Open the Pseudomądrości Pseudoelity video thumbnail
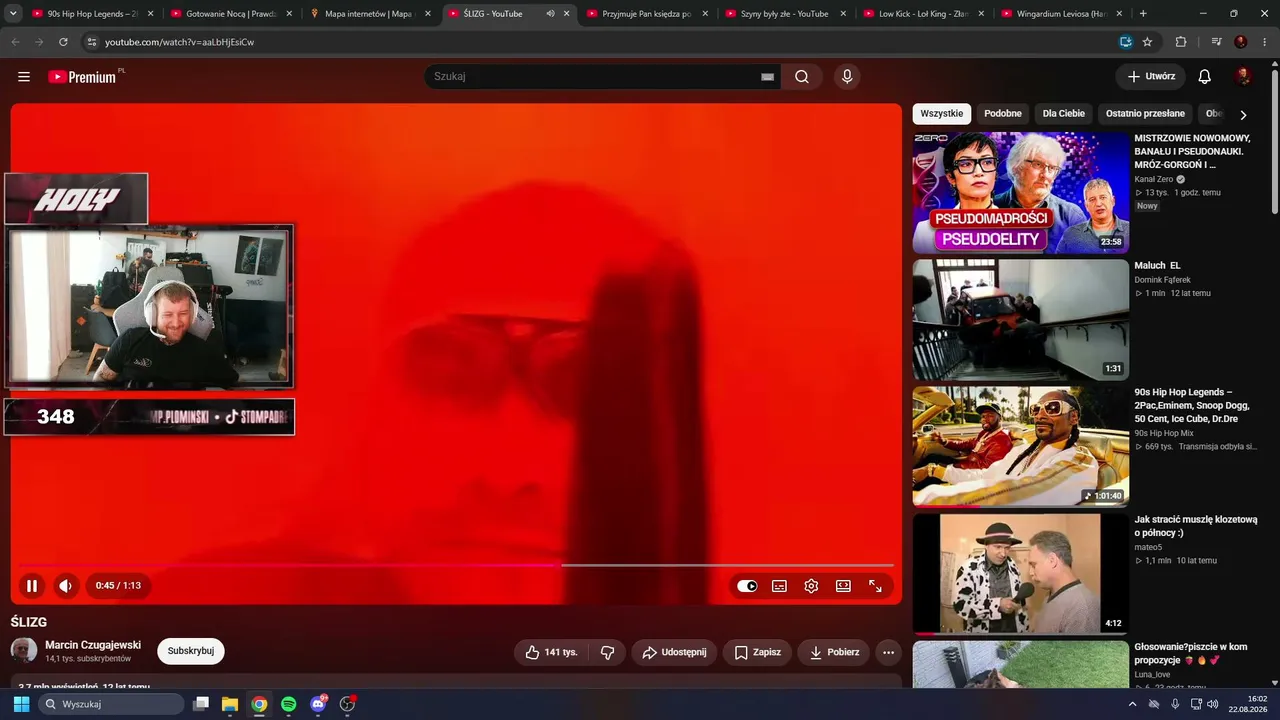Image resolution: width=1280 pixels, height=720 pixels. [1020, 193]
